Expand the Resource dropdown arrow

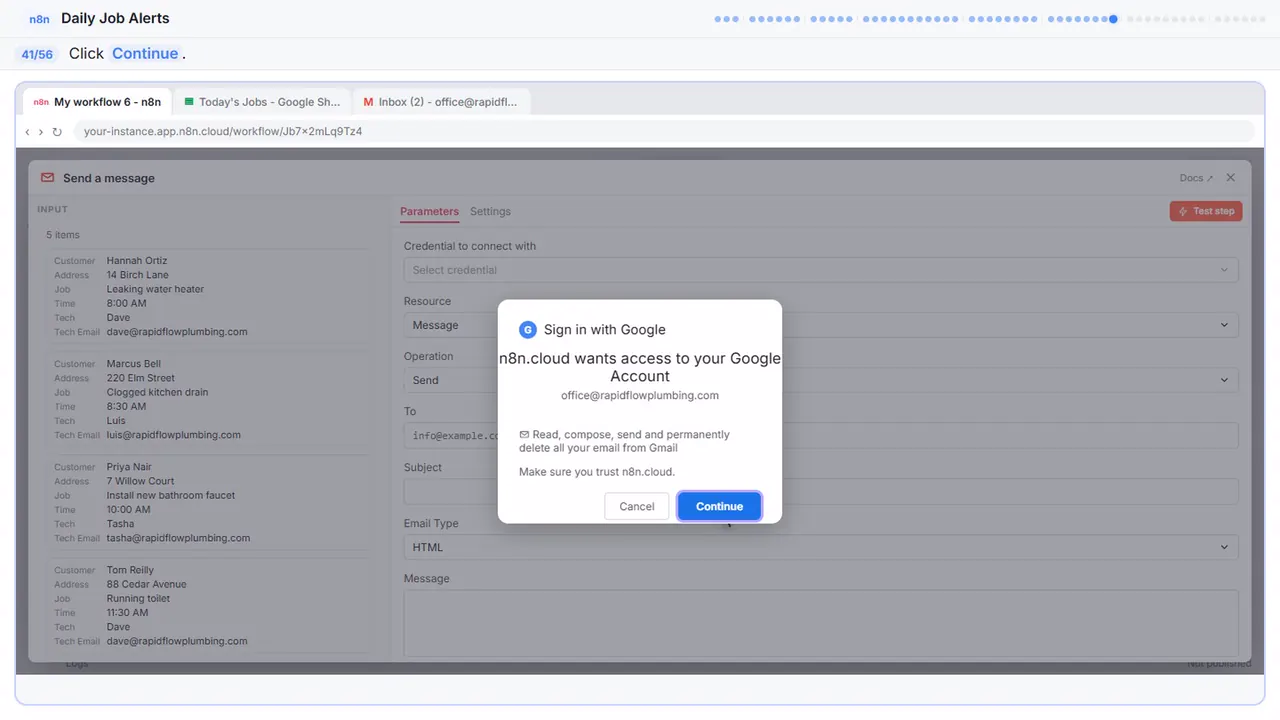[1224, 325]
